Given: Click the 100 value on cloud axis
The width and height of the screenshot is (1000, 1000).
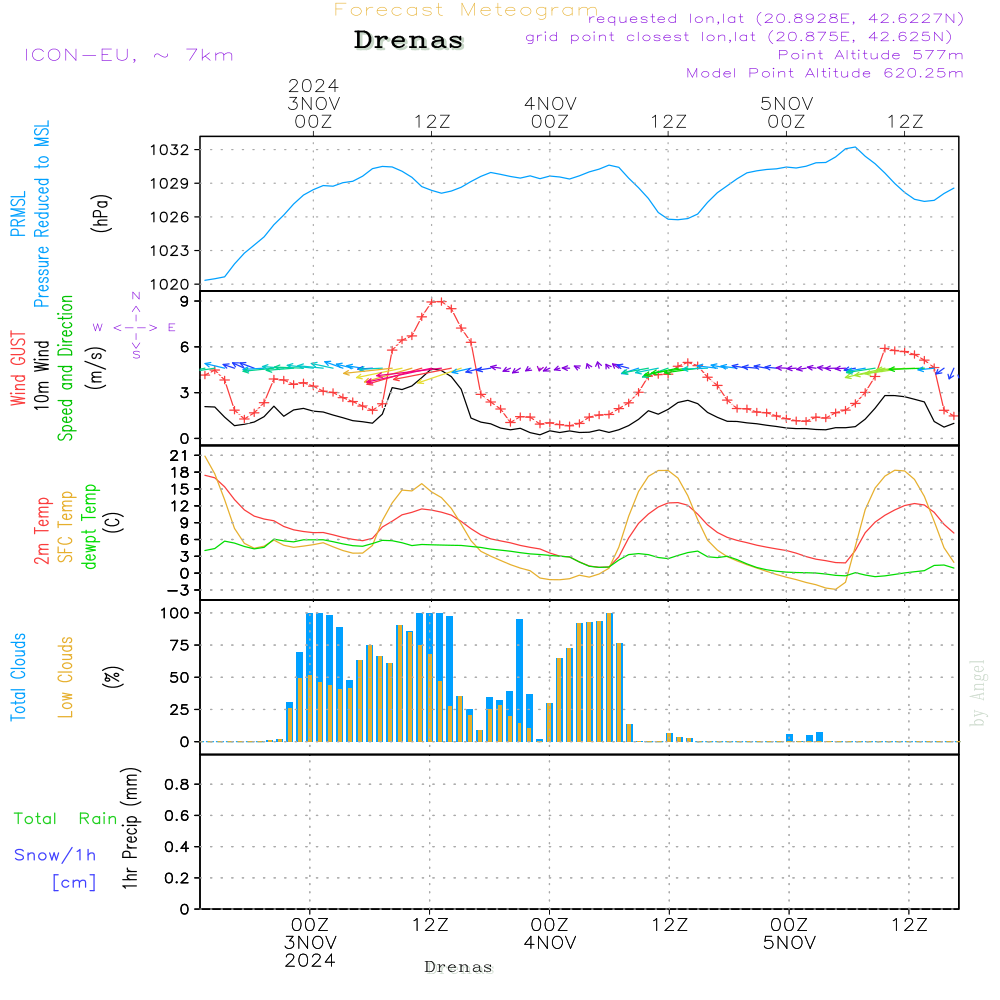Looking at the screenshot, I should 175,614.
